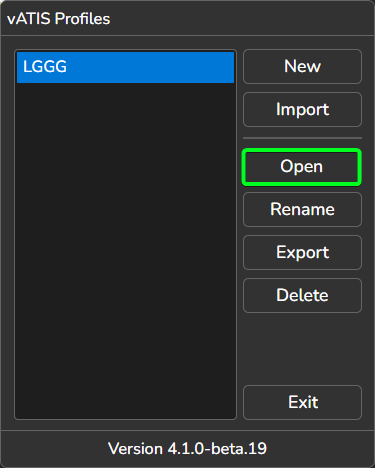This screenshot has width=375, height=468.
Task: Create a new profile with New button
Action: click(302, 66)
